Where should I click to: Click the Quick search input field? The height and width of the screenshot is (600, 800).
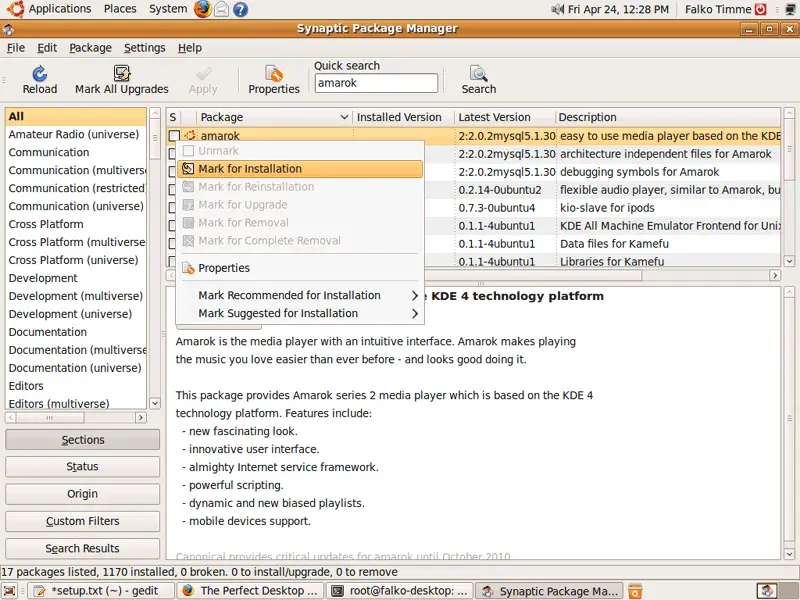[376, 83]
